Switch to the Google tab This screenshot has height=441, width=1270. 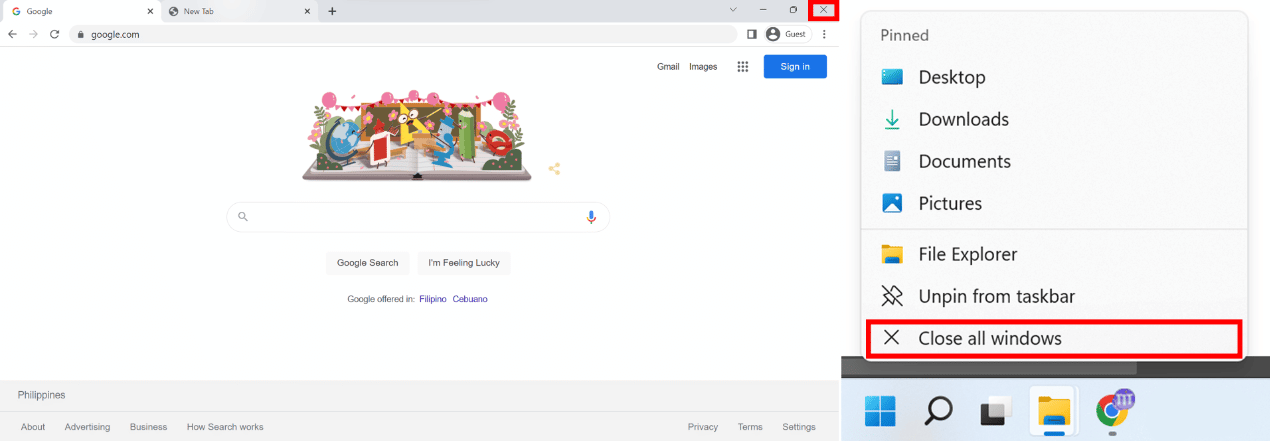pyautogui.click(x=82, y=11)
